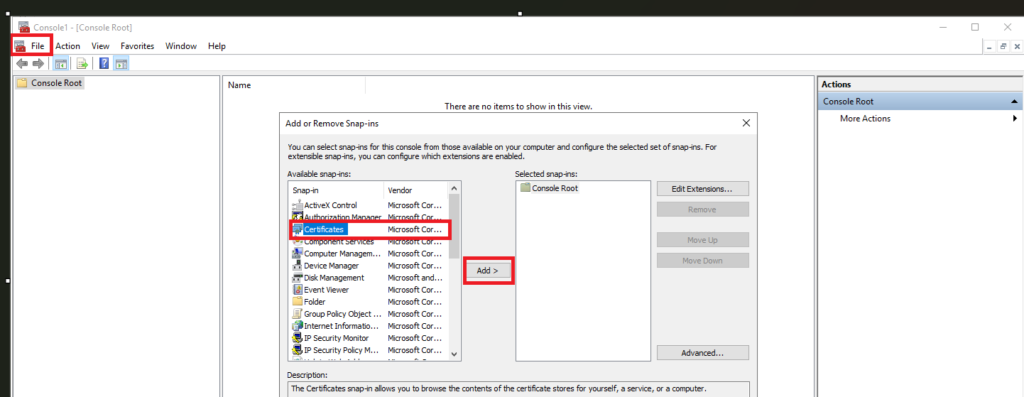
Task: Click the Console1 title bar app icon
Action: [x=24, y=27]
